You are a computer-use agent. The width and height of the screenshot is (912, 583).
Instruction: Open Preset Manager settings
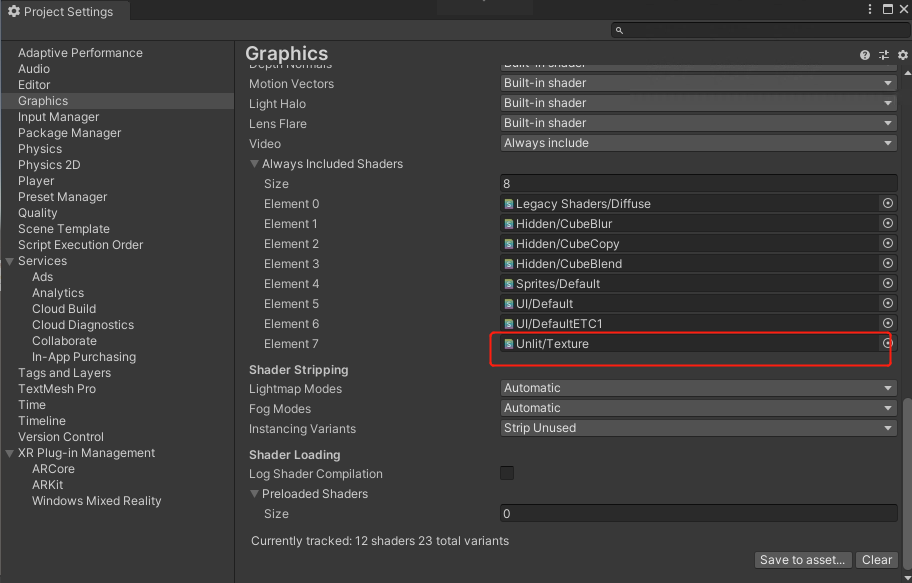62,197
